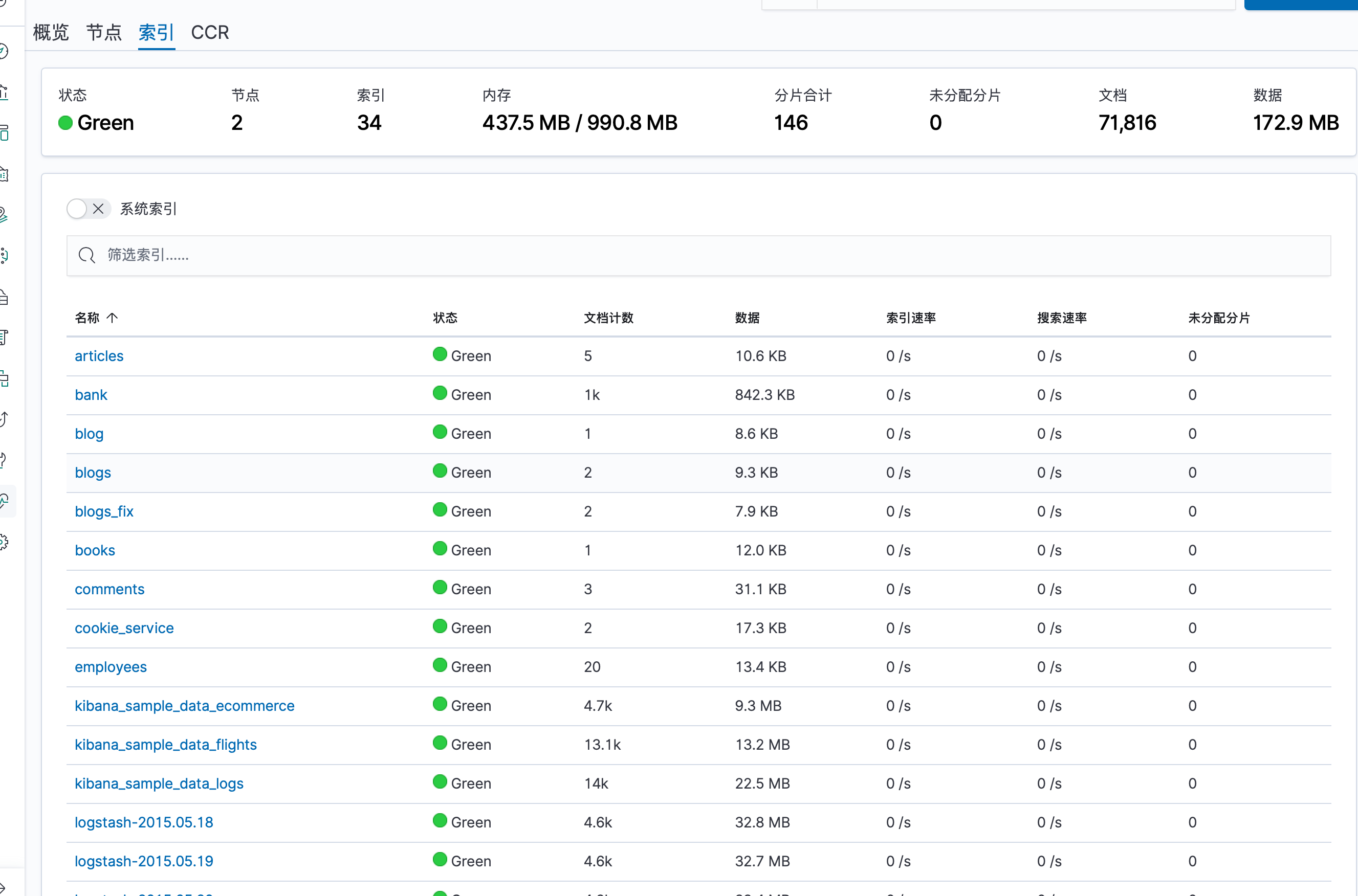Toggle the 系统索引 switch
The width and height of the screenshot is (1358, 896).
88,209
